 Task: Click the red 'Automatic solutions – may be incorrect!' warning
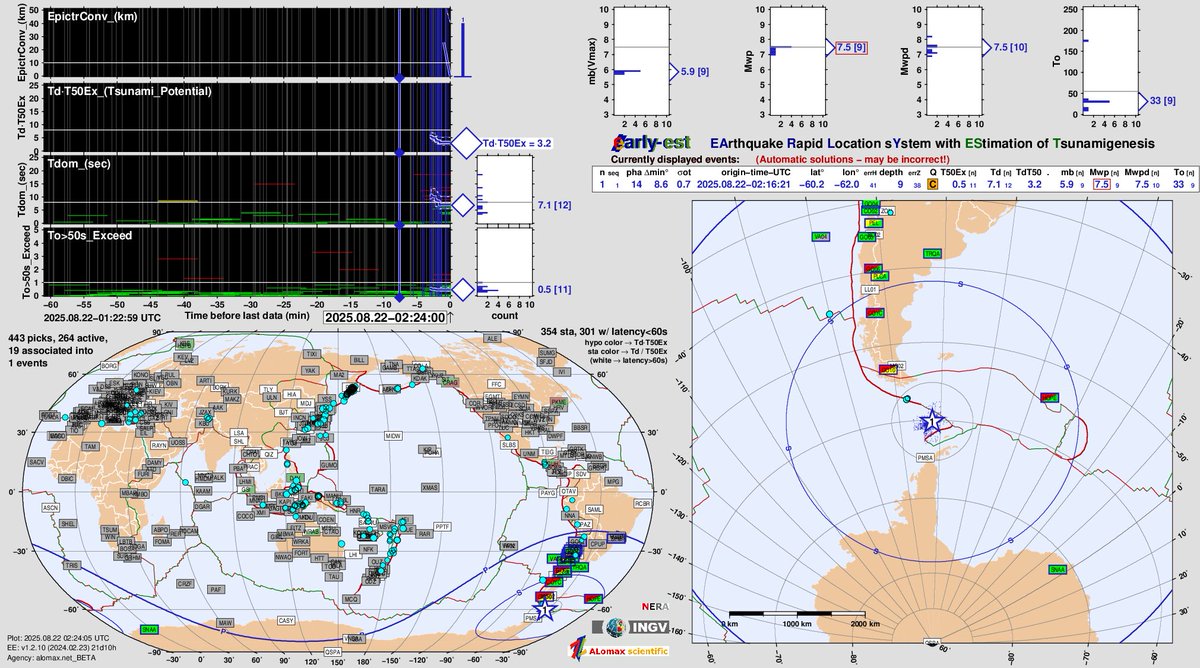pyautogui.click(x=851, y=159)
